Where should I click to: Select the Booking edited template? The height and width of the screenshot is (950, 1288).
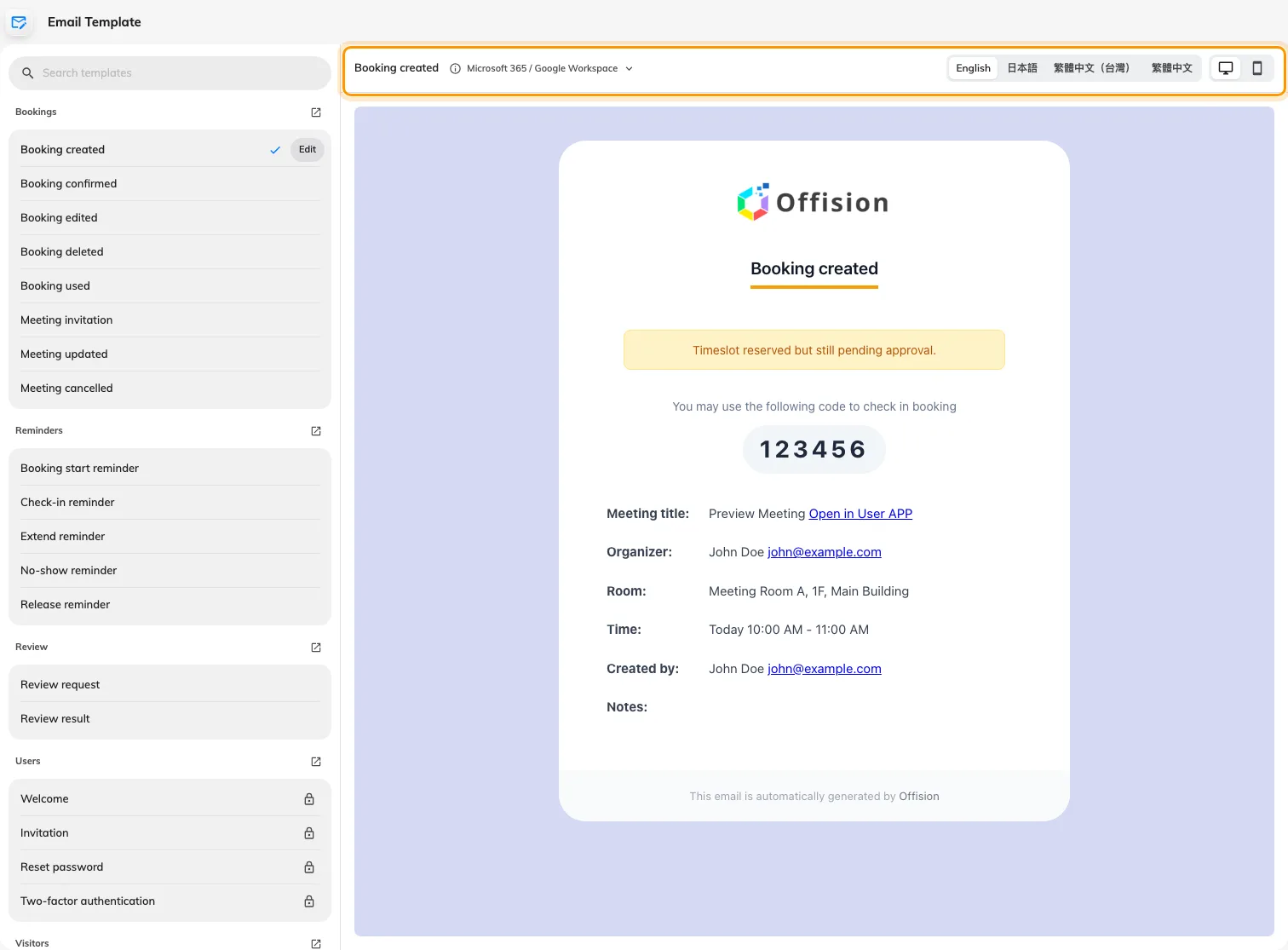pyautogui.click(x=170, y=218)
